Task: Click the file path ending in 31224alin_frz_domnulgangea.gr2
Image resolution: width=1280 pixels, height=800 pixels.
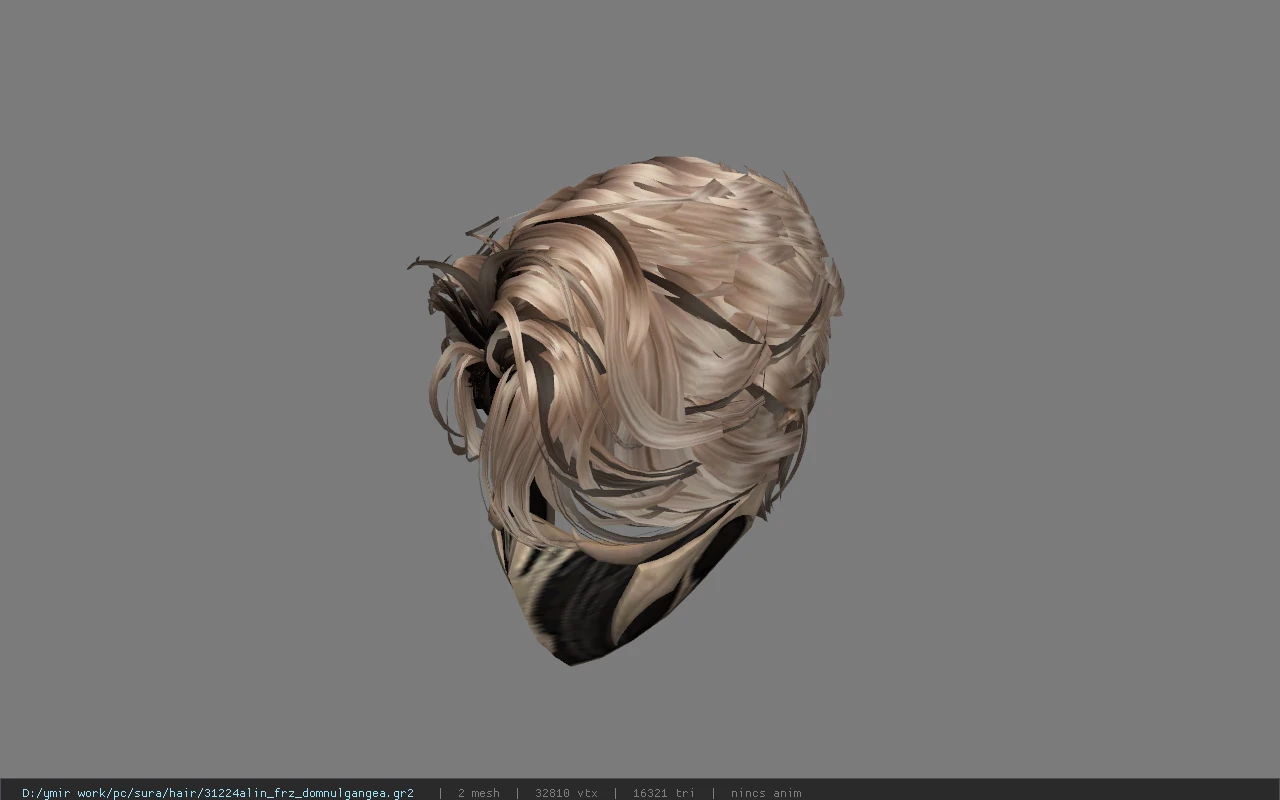Action: (x=218, y=793)
